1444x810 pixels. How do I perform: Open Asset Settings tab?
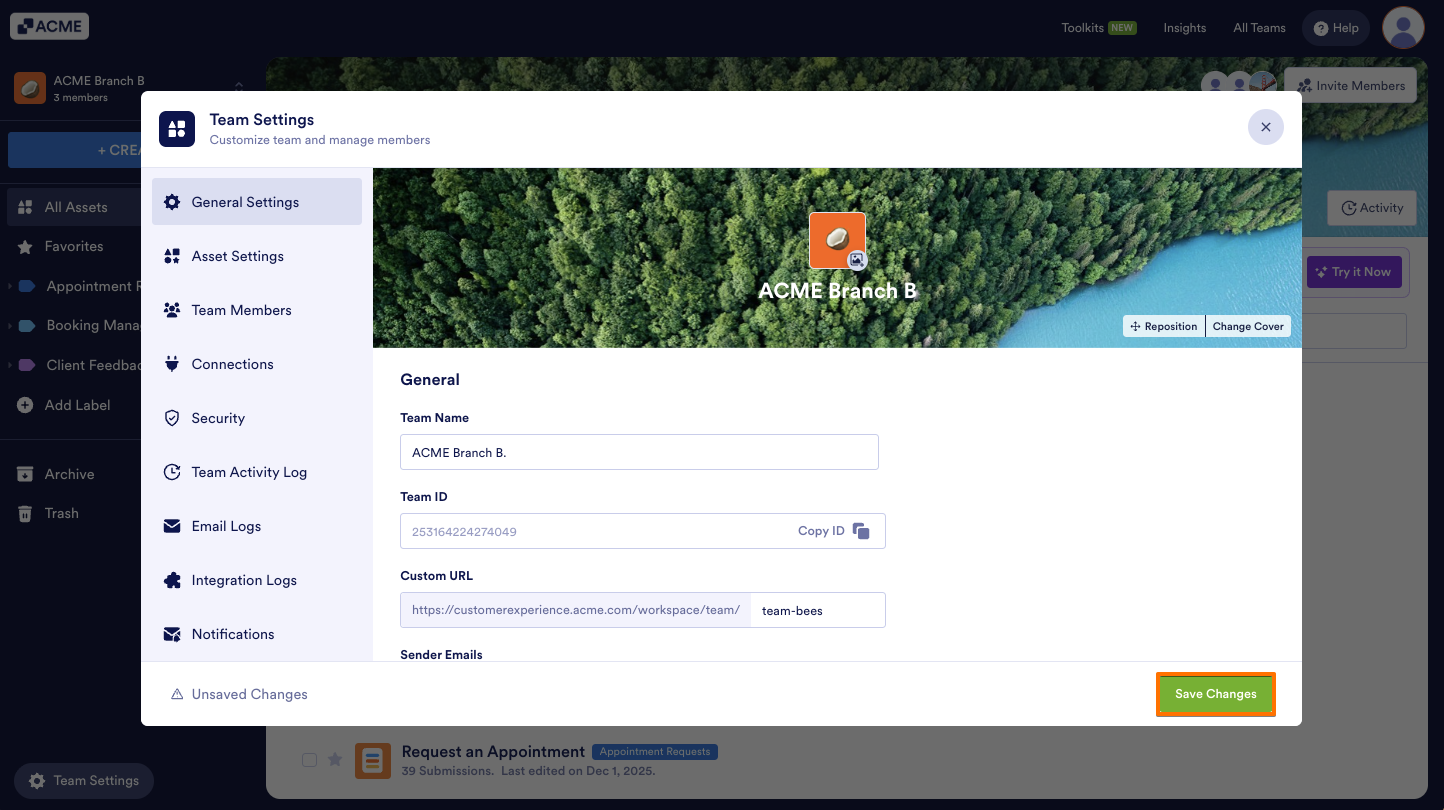[x=257, y=256]
